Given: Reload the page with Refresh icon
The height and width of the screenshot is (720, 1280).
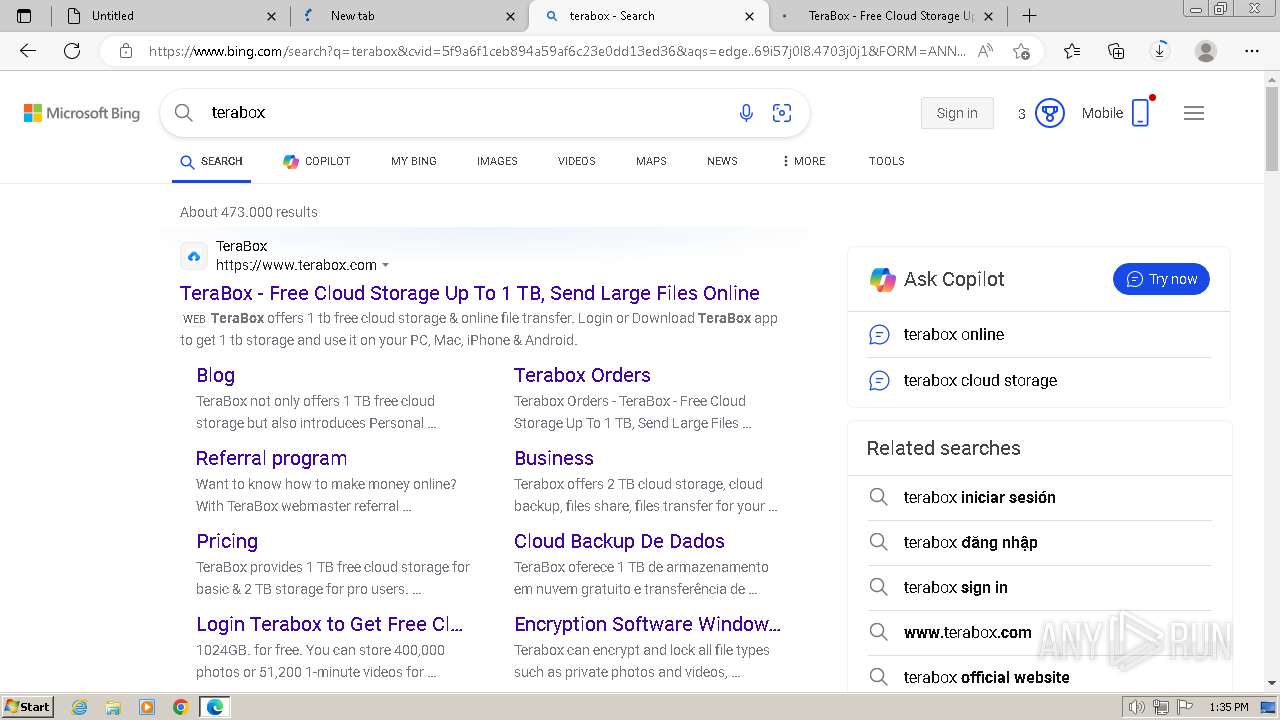Looking at the screenshot, I should (72, 51).
